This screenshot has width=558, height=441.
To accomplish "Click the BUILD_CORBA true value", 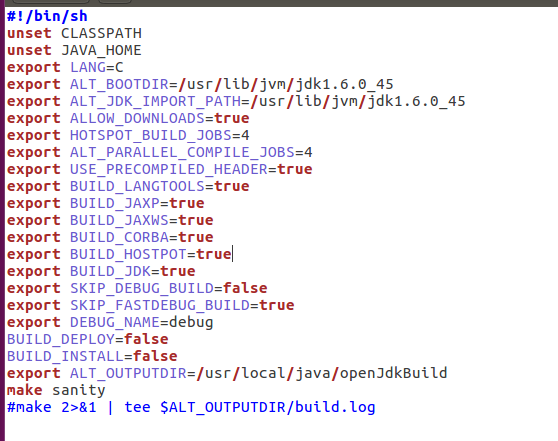I will pyautogui.click(x=196, y=237).
